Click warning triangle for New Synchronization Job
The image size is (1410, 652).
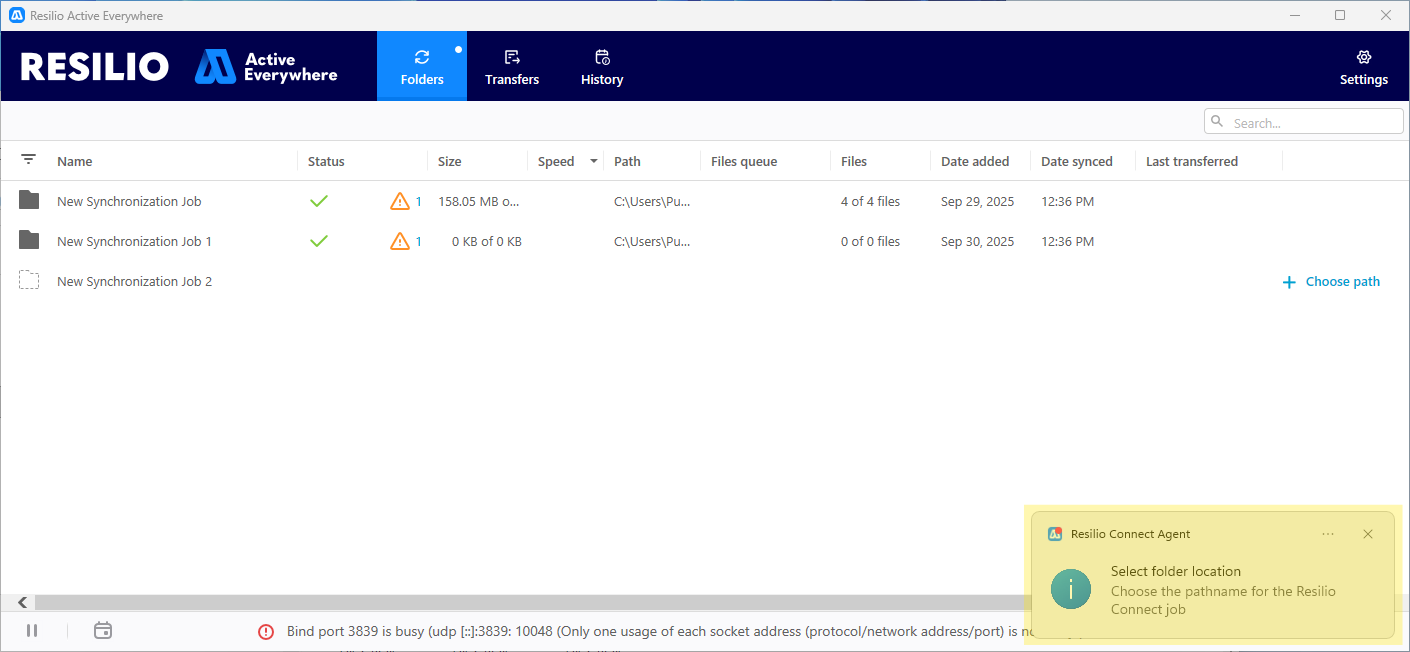(x=400, y=202)
